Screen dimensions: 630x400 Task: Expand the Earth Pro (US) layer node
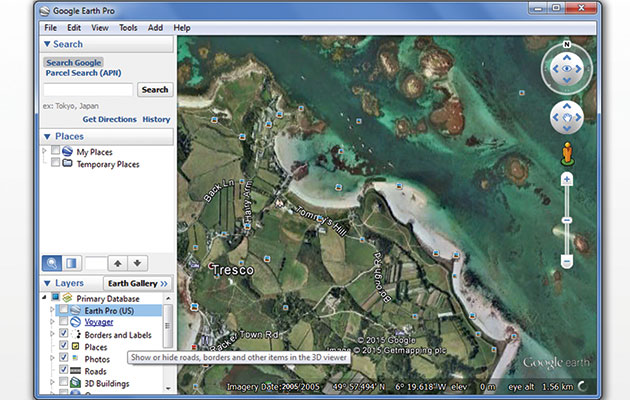pos(52,310)
